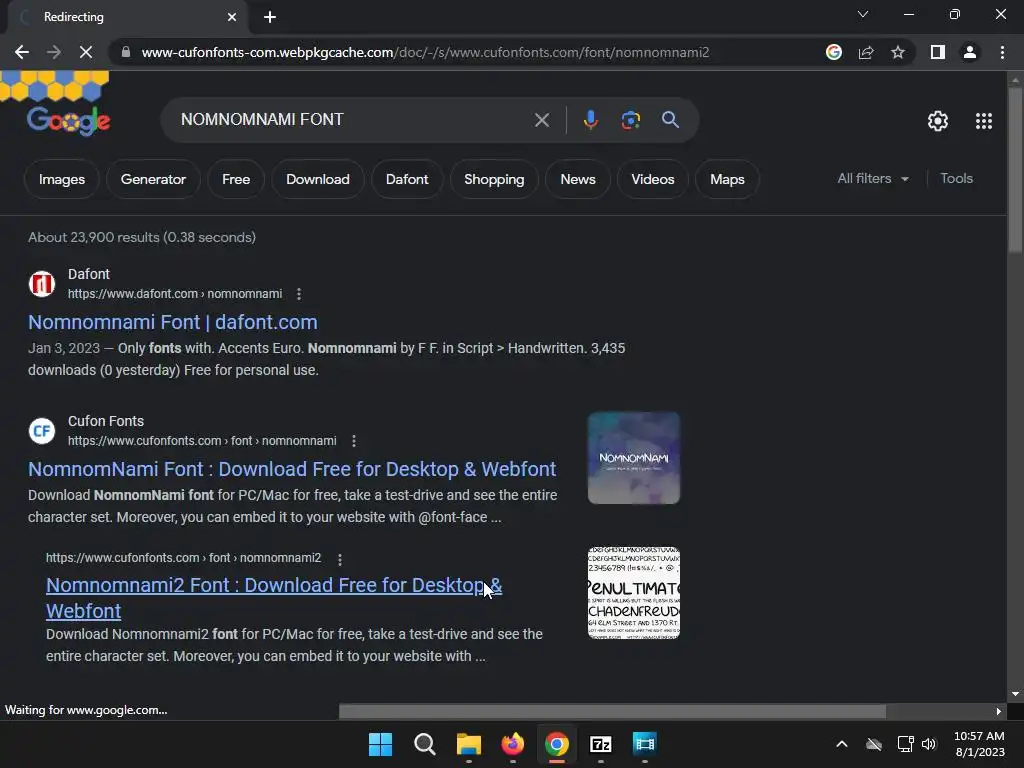Image resolution: width=1024 pixels, height=768 pixels.
Task: Open Chrome's three-dot menu
Action: (1002, 52)
